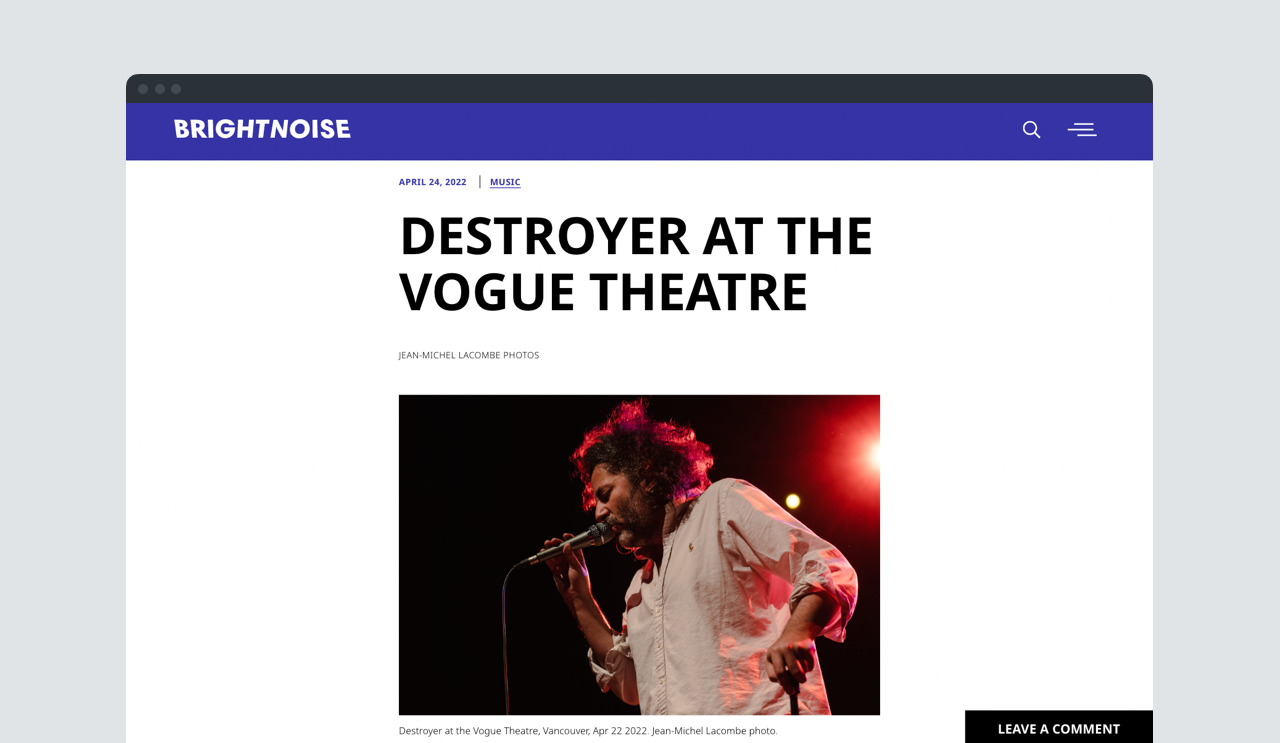The image size is (1280, 743).
Task: Click the divider between the date and MUSIC
Action: [x=480, y=182]
